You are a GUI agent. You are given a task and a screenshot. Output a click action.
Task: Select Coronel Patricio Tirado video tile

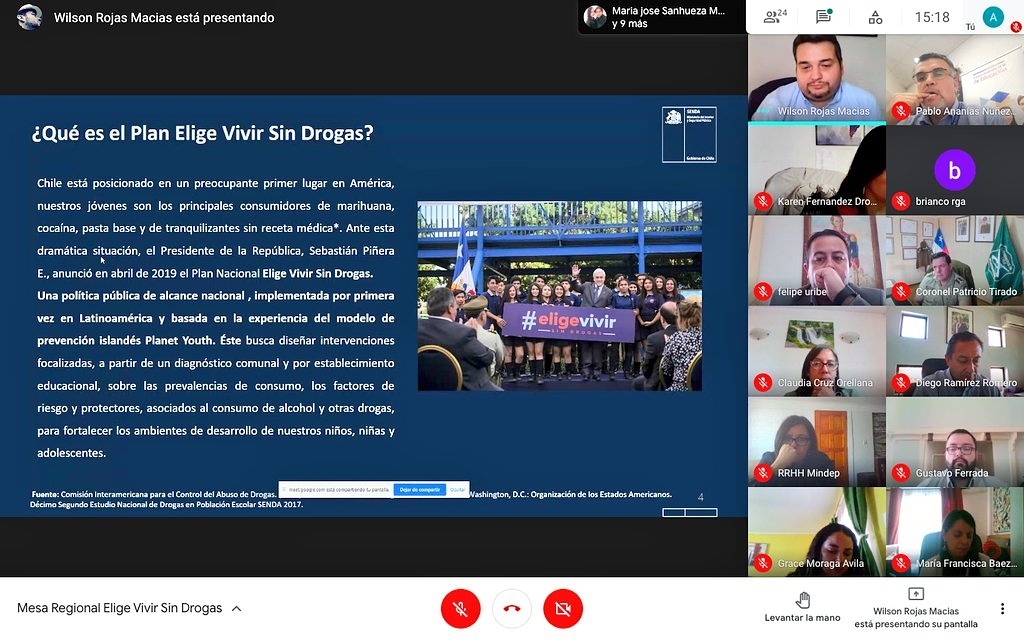coord(955,261)
